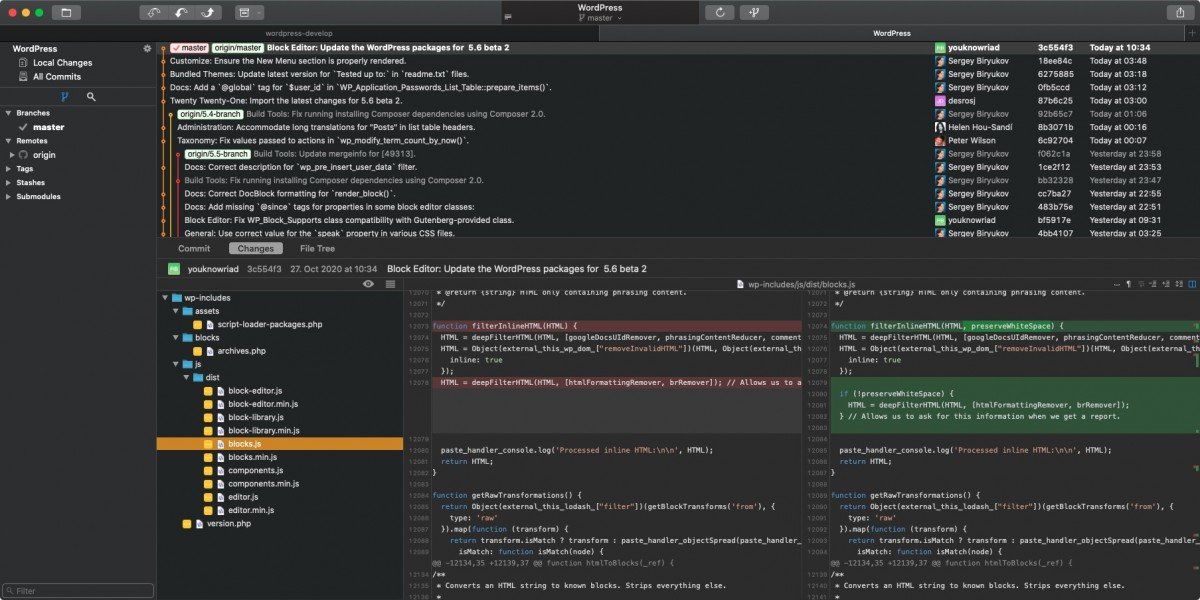The width and height of the screenshot is (1200, 600).
Task: Open the sidebar settings gear
Action: tap(147, 48)
